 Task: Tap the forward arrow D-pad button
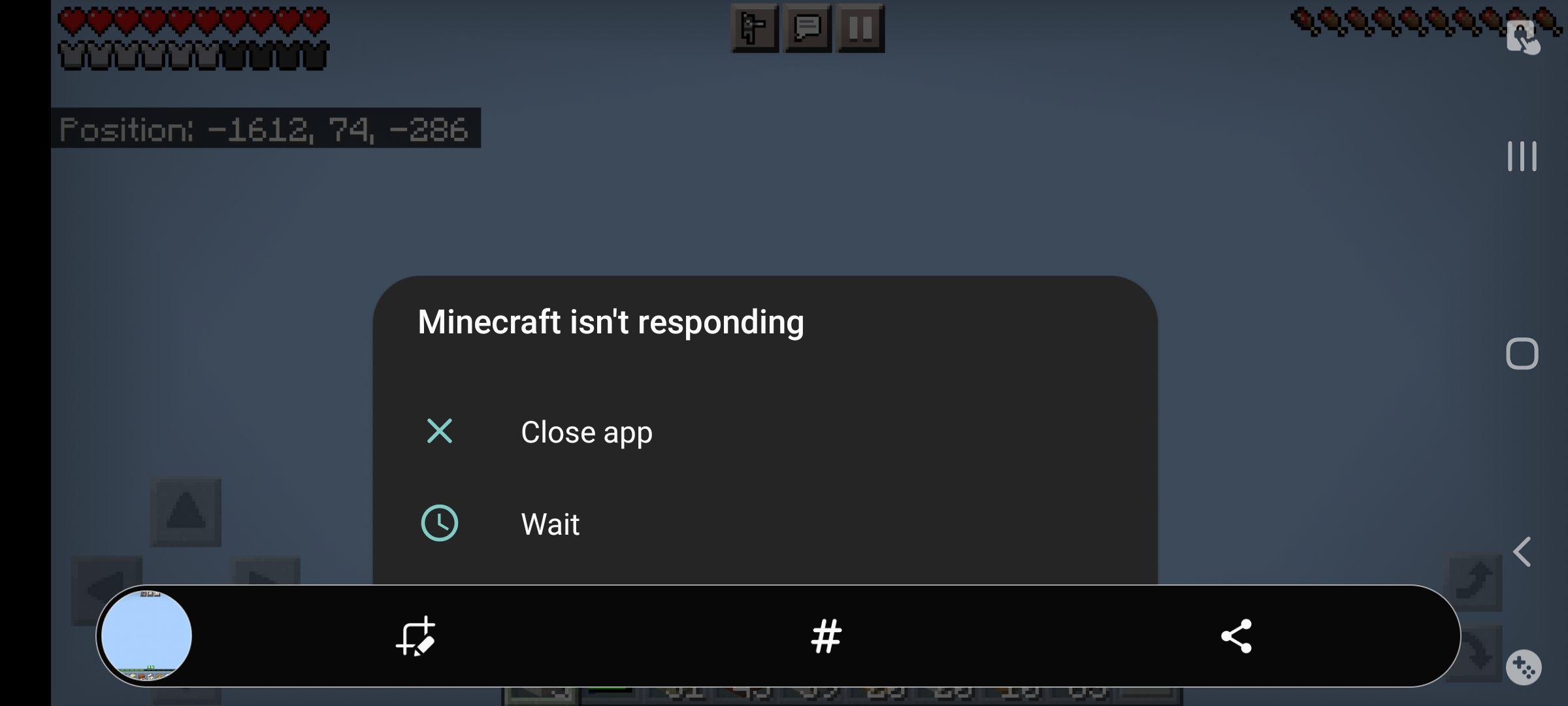point(186,512)
